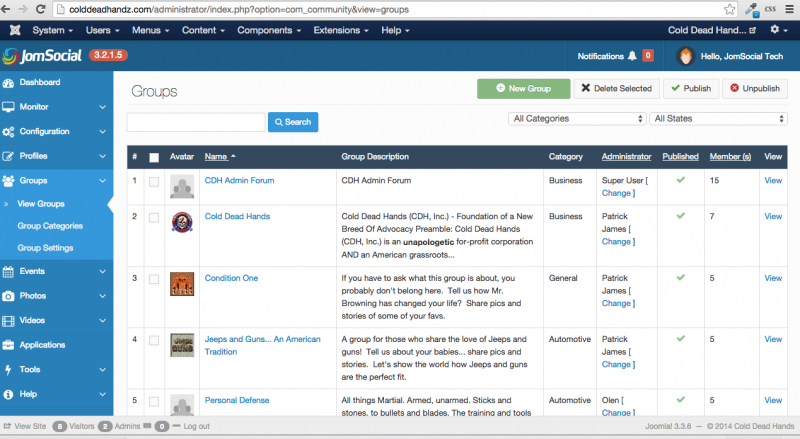Click the Unpublish button

point(755,88)
